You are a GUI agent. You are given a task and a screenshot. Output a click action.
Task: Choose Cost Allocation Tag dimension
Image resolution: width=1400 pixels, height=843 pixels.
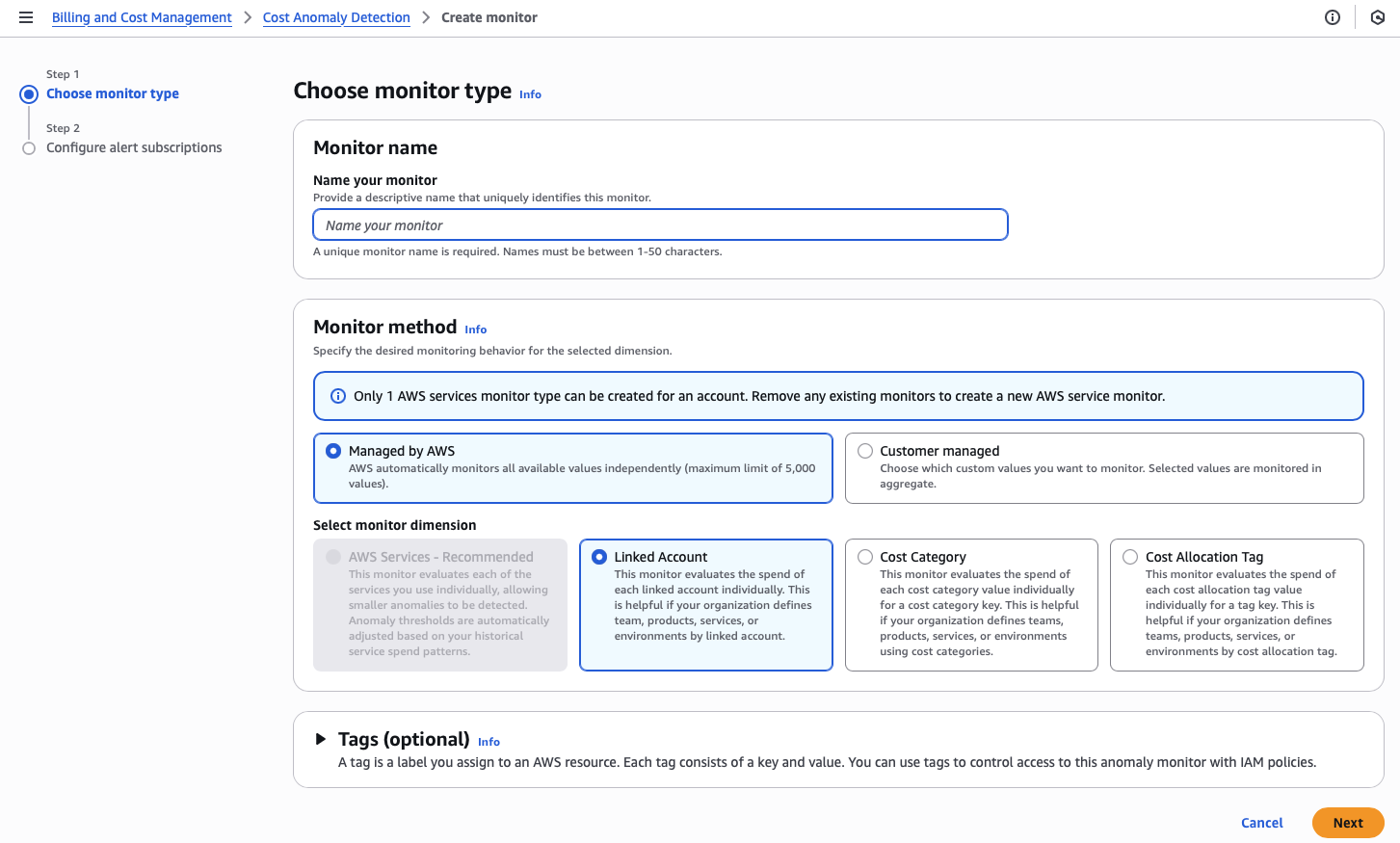pos(1130,557)
